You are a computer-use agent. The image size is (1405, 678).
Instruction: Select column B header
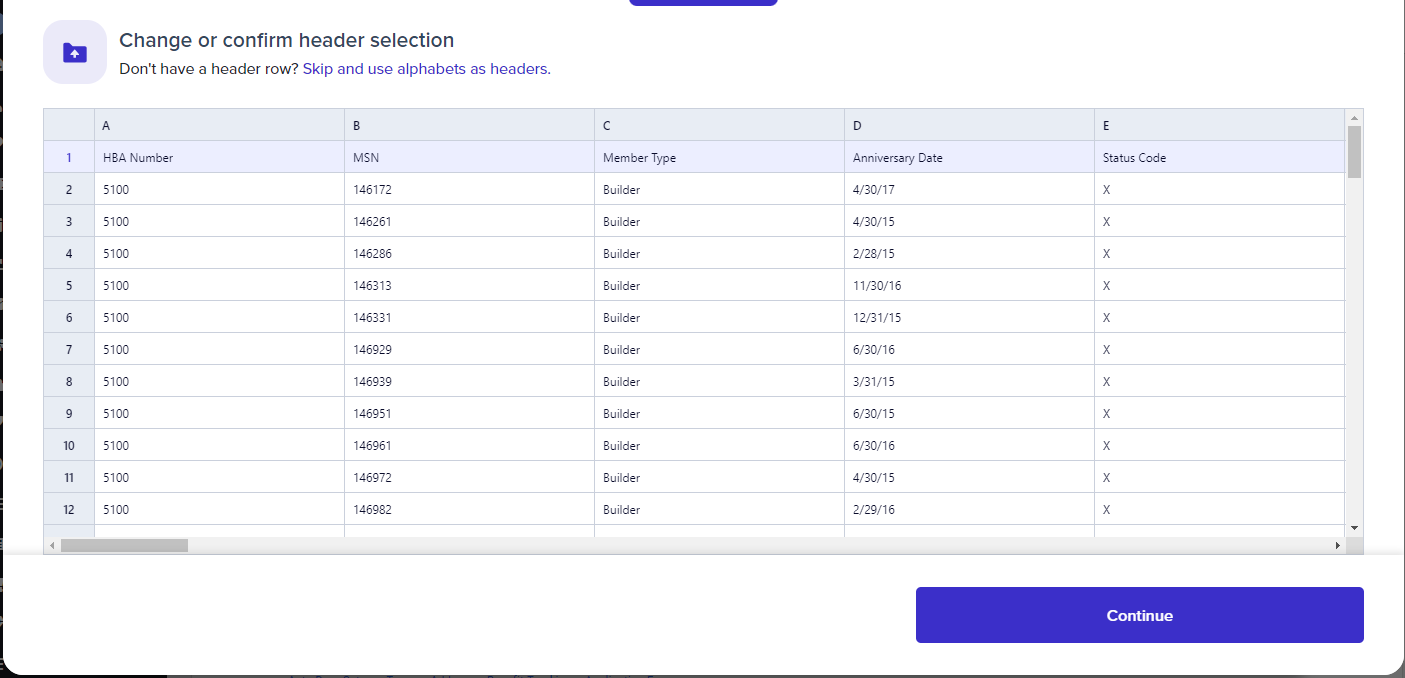[x=469, y=125]
